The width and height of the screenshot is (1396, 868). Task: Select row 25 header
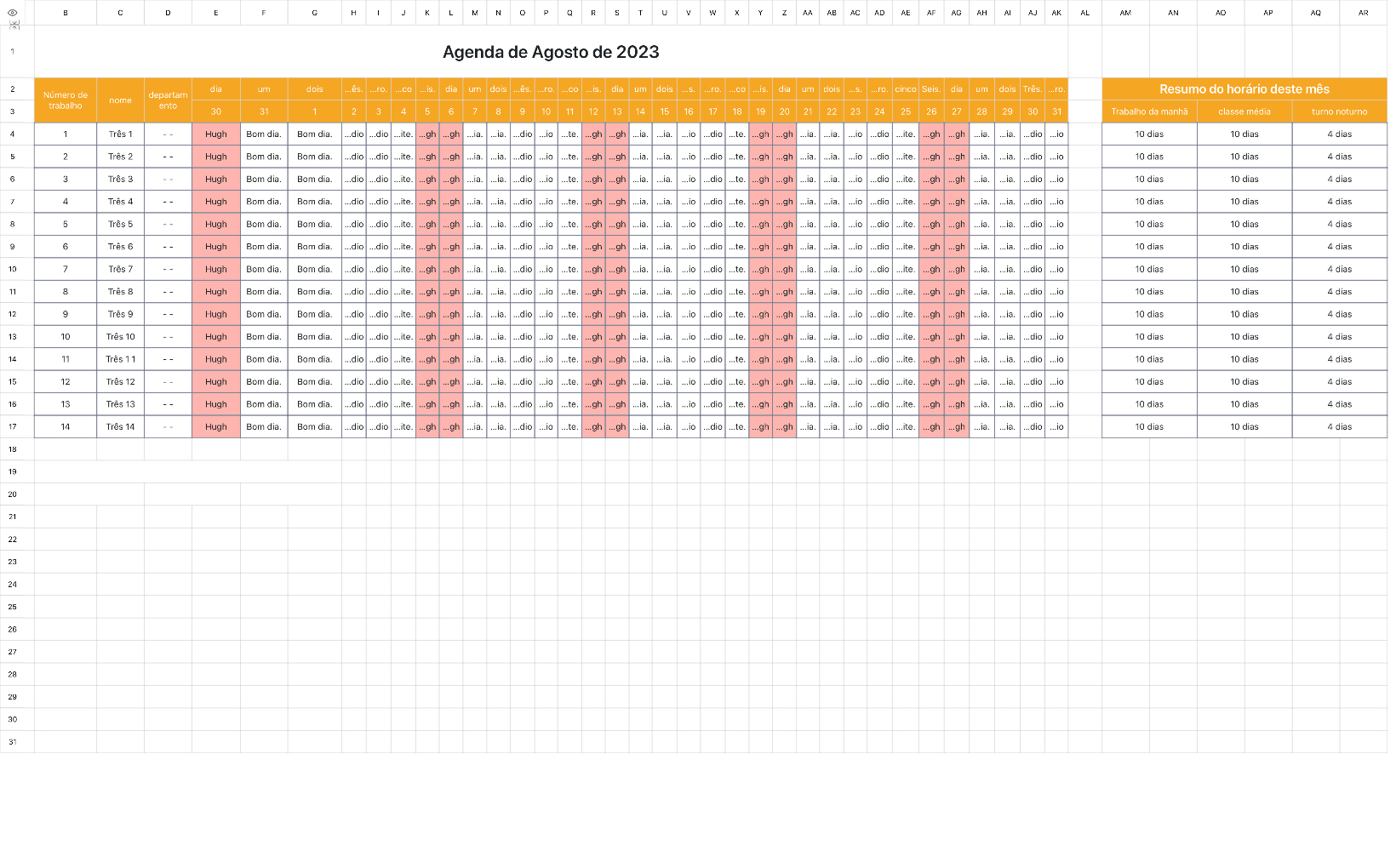[13, 607]
